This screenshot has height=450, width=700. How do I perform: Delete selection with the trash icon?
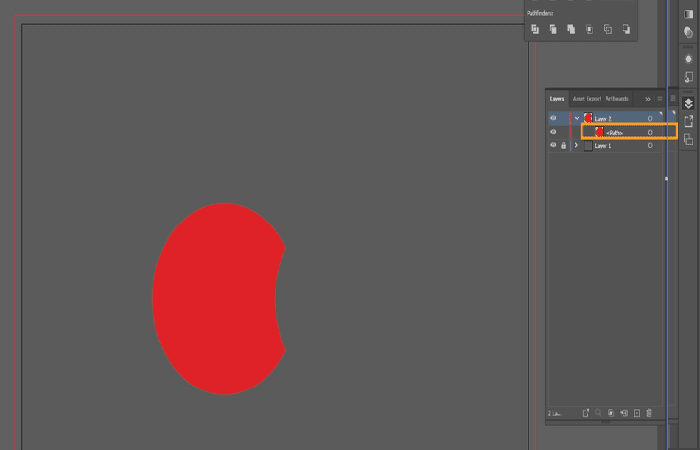point(649,413)
